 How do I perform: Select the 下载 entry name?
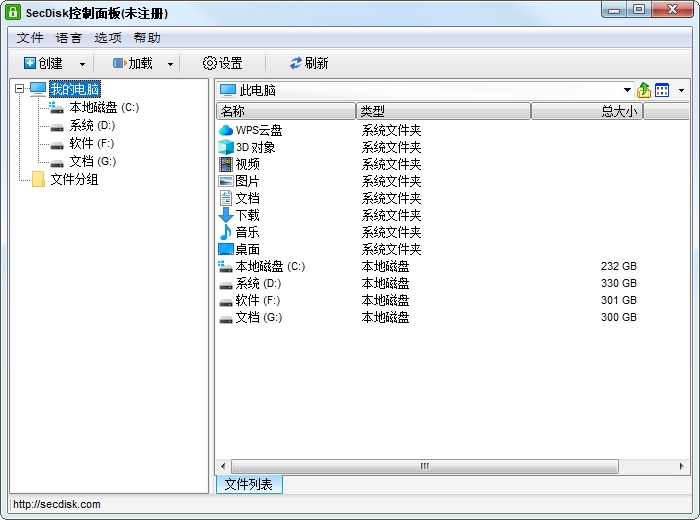(247, 215)
